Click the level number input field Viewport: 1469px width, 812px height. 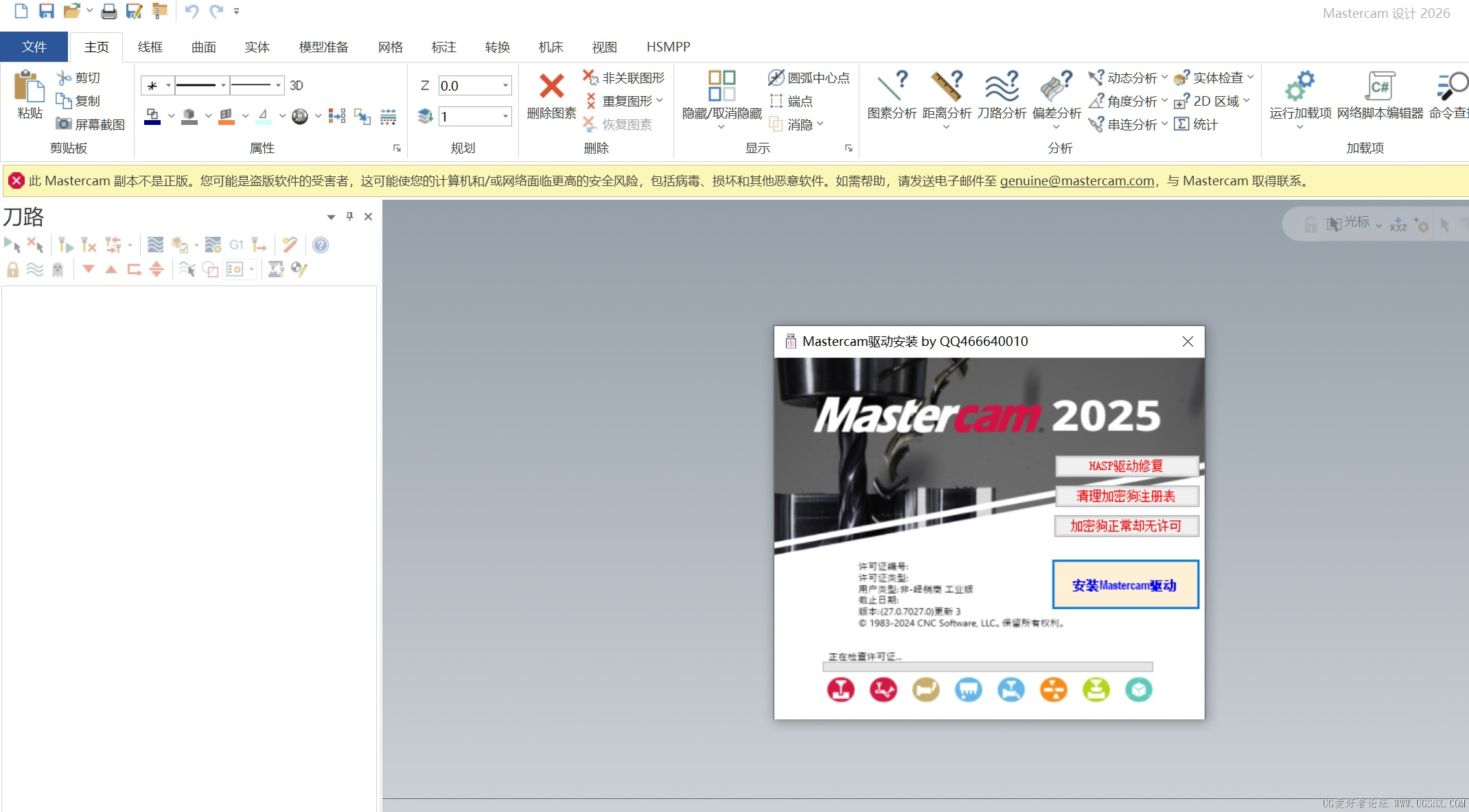470,116
